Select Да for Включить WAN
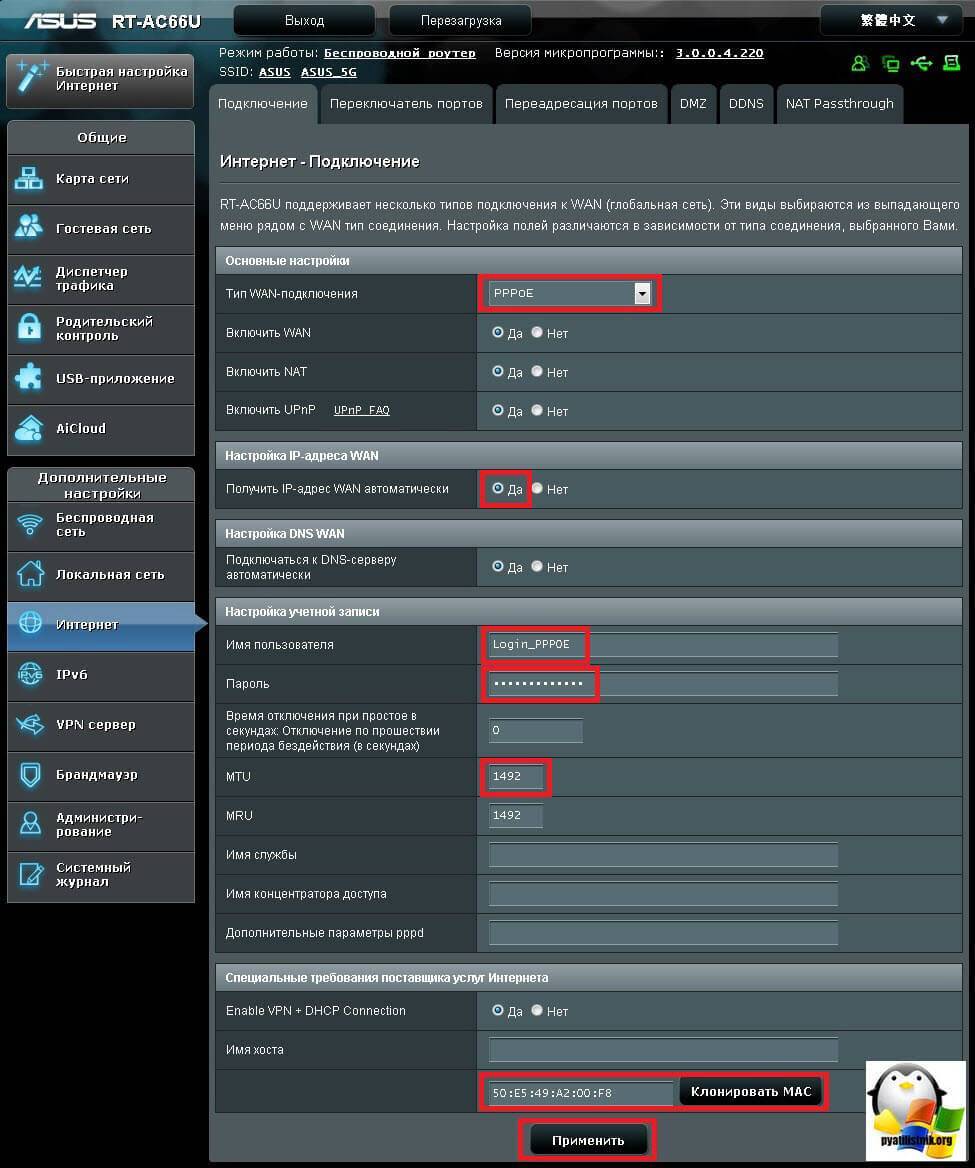Image resolution: width=975 pixels, height=1168 pixels. pyautogui.click(x=498, y=333)
